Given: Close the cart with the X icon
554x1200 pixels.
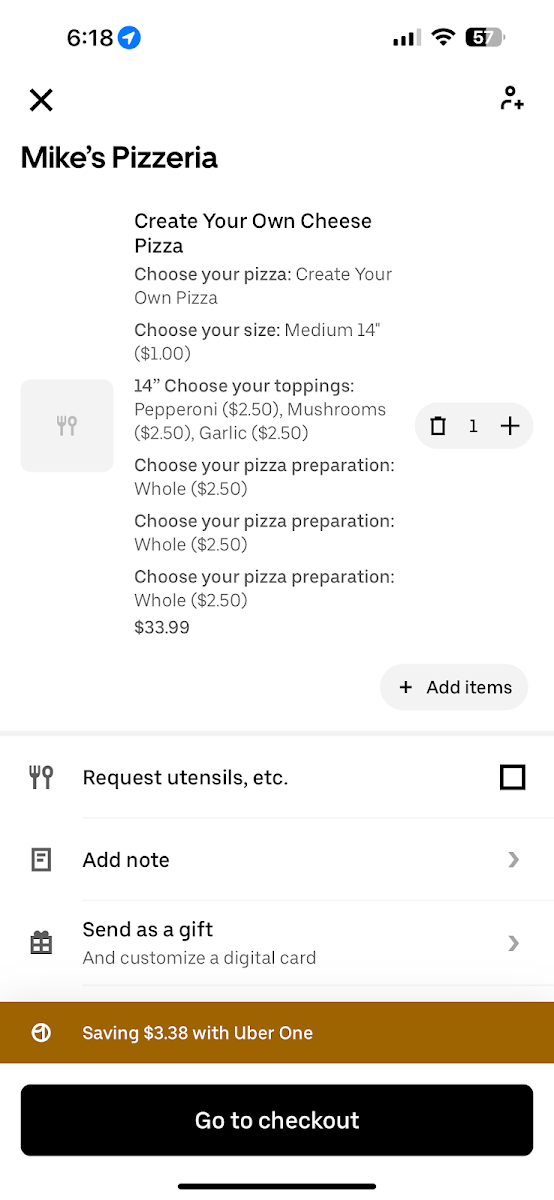Looking at the screenshot, I should (41, 99).
